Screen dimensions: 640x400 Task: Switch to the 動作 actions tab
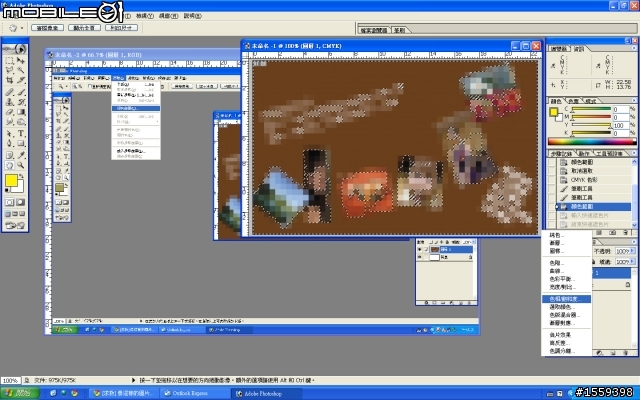[x=584, y=153]
